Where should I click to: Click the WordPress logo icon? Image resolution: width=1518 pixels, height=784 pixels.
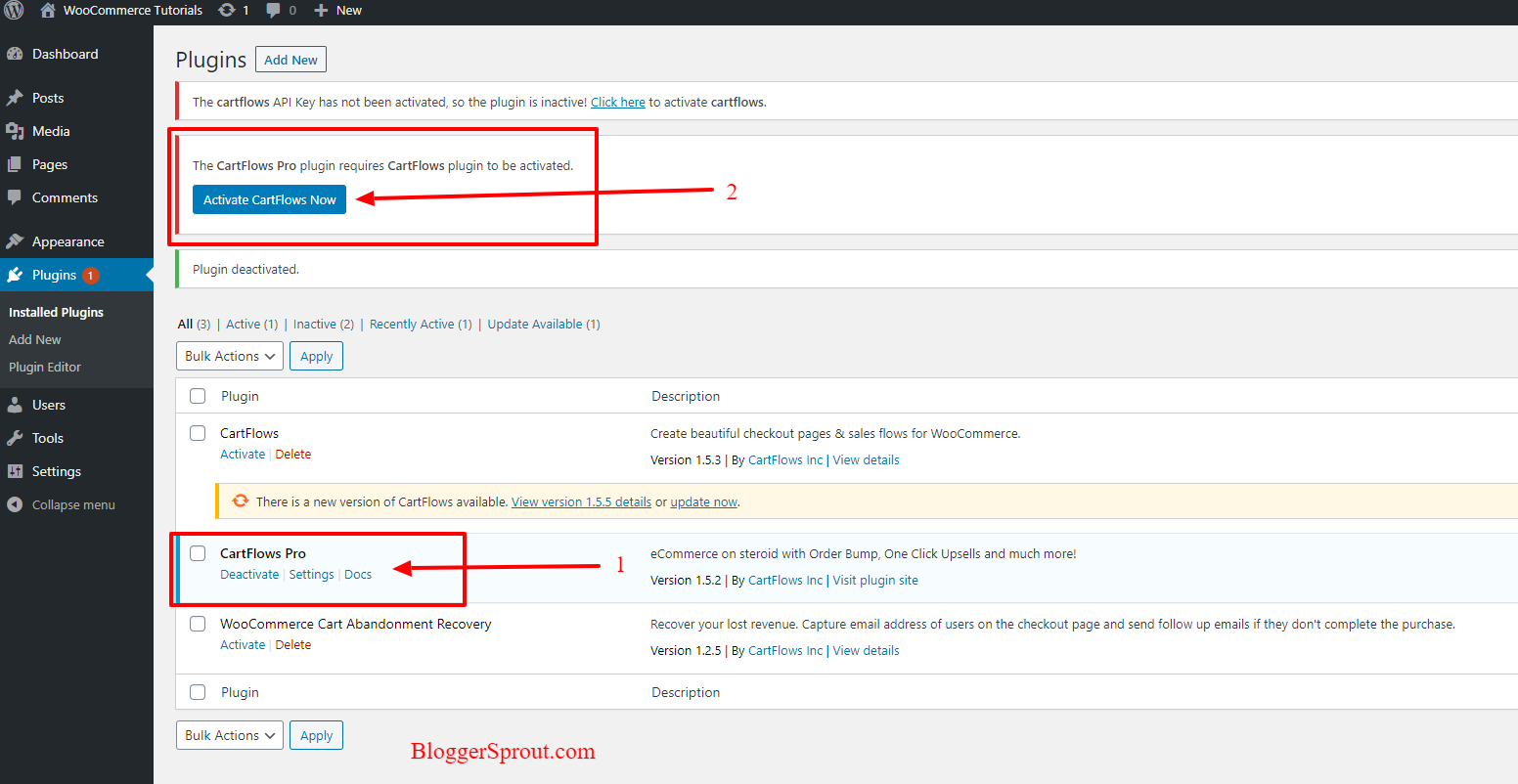[14, 10]
